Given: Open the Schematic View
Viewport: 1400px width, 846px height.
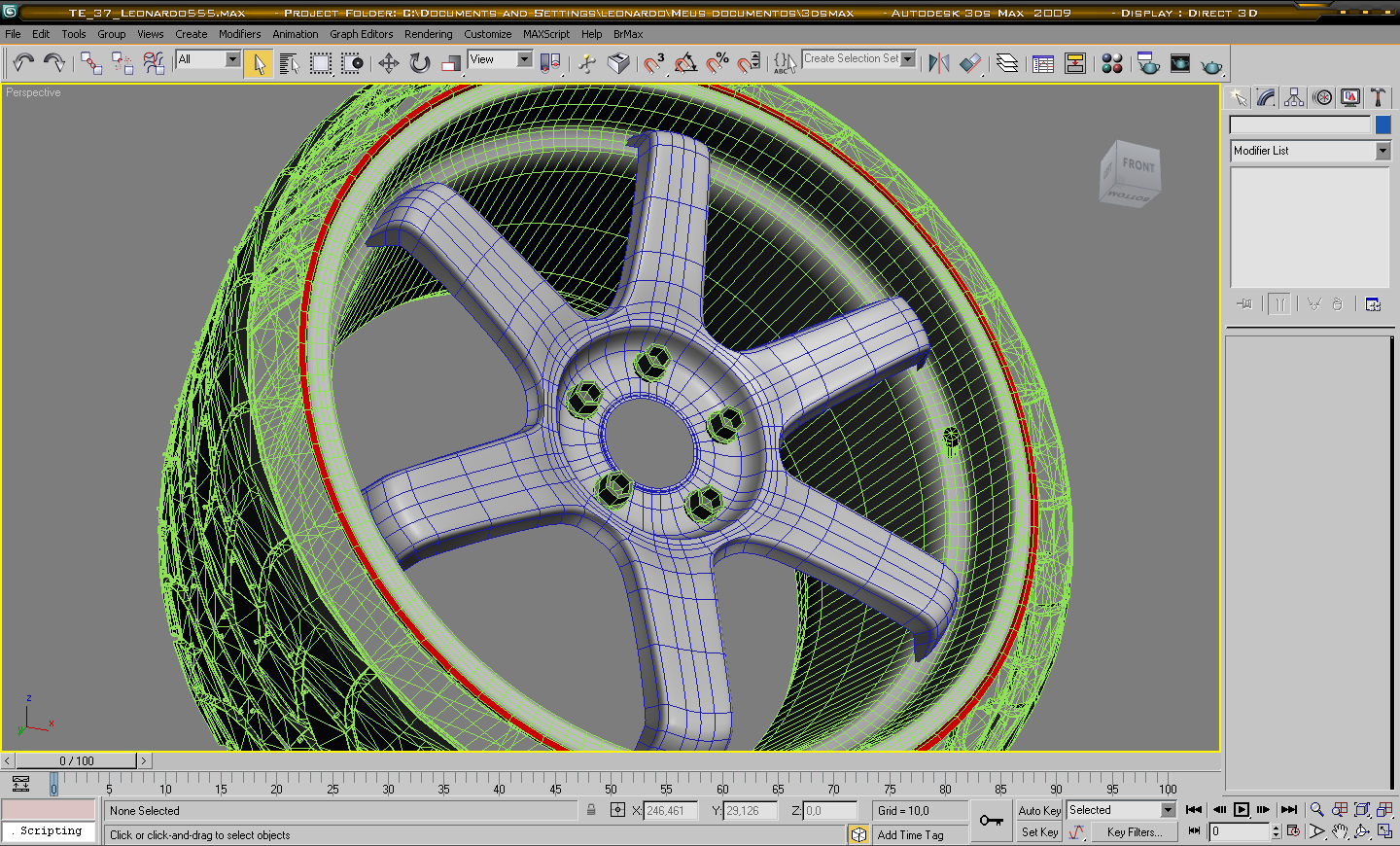Looking at the screenshot, I should point(1075,64).
